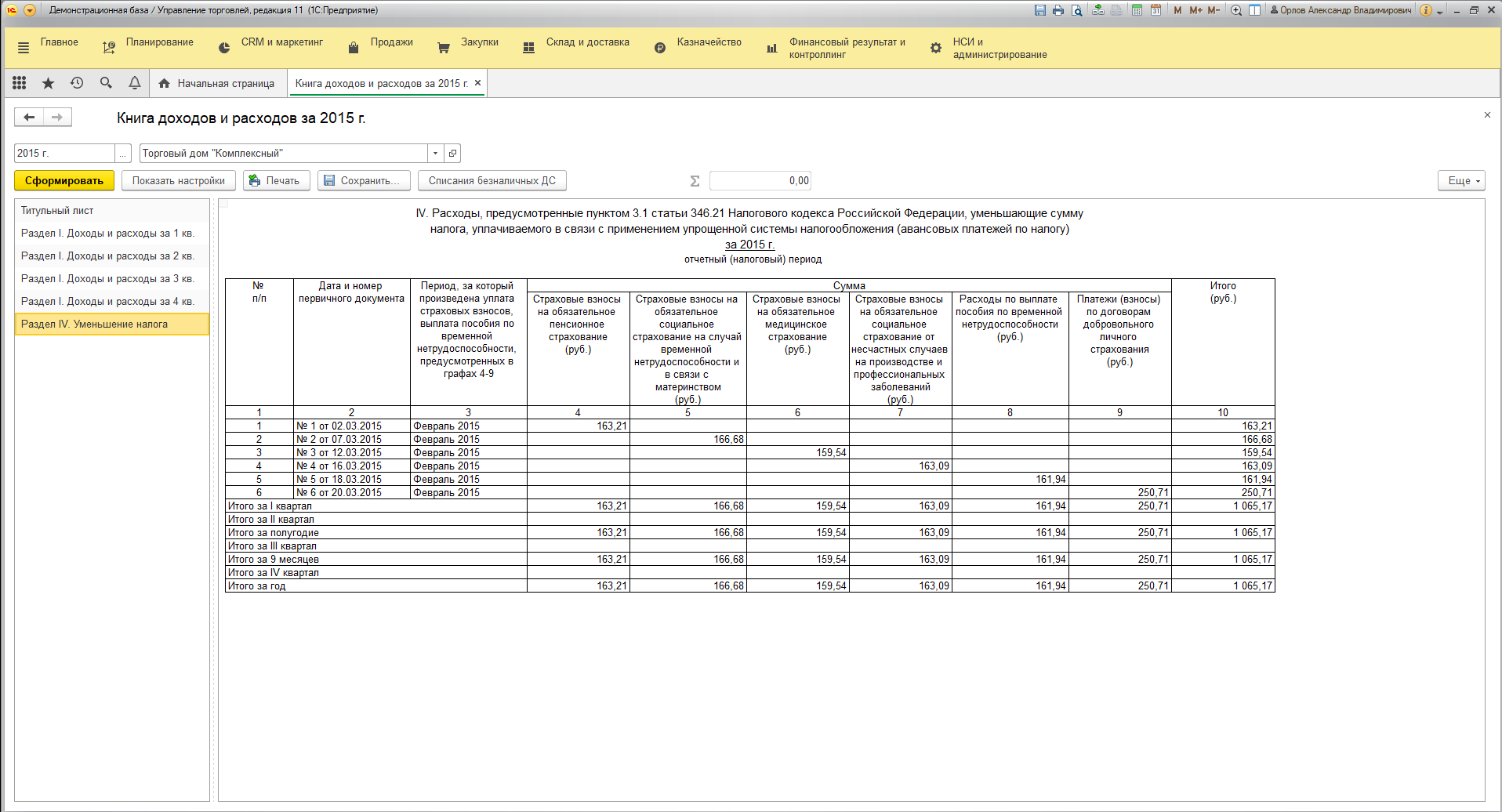Click cell № 6 от 20.03.2015
The image size is (1502, 812).
click(352, 493)
